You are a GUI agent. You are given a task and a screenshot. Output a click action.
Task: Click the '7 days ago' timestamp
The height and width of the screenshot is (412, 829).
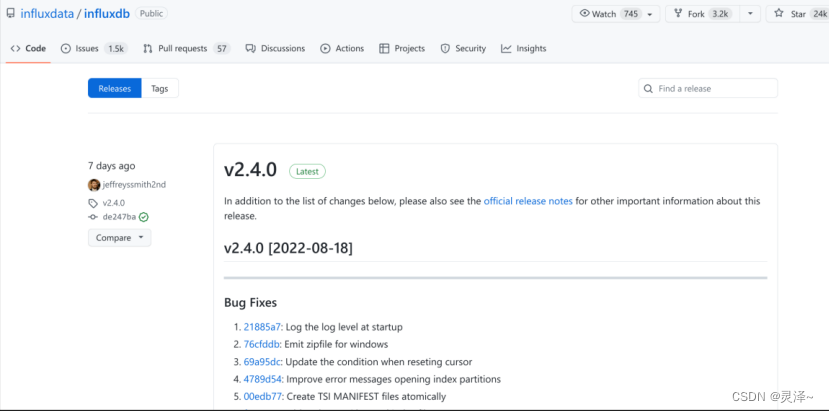click(112, 166)
